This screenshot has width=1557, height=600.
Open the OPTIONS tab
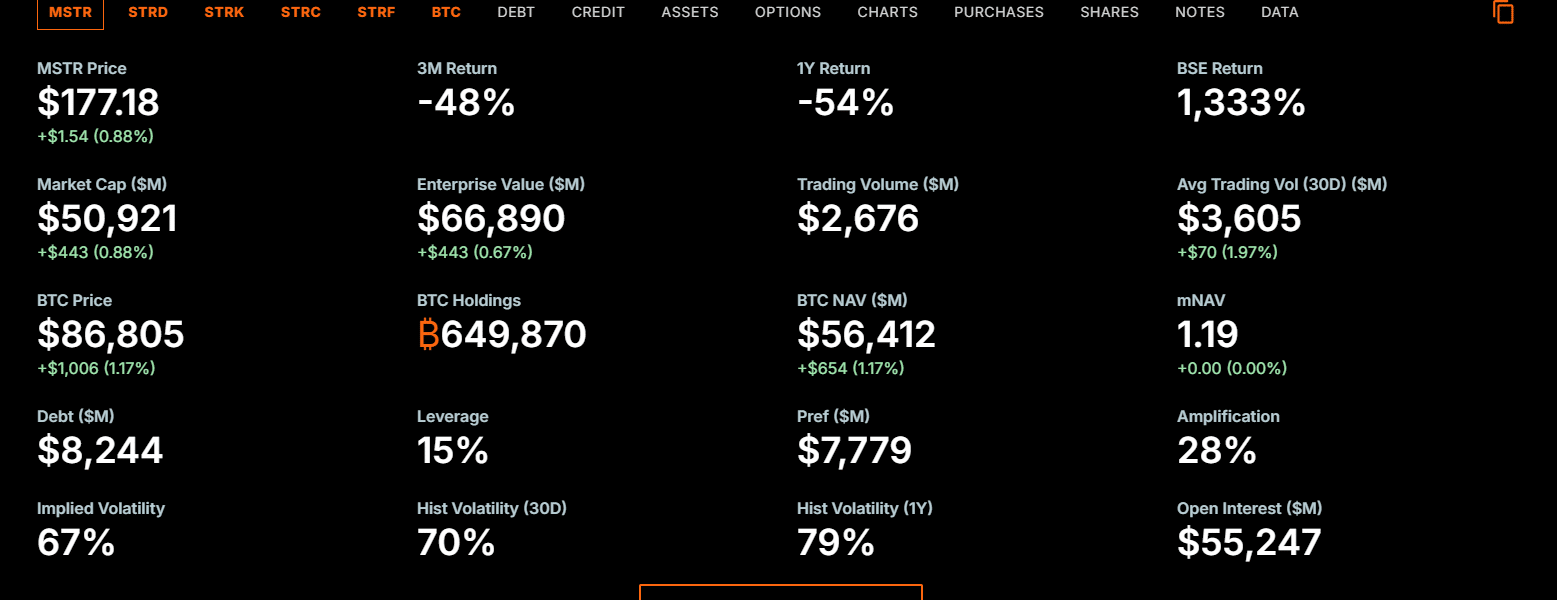pos(788,12)
